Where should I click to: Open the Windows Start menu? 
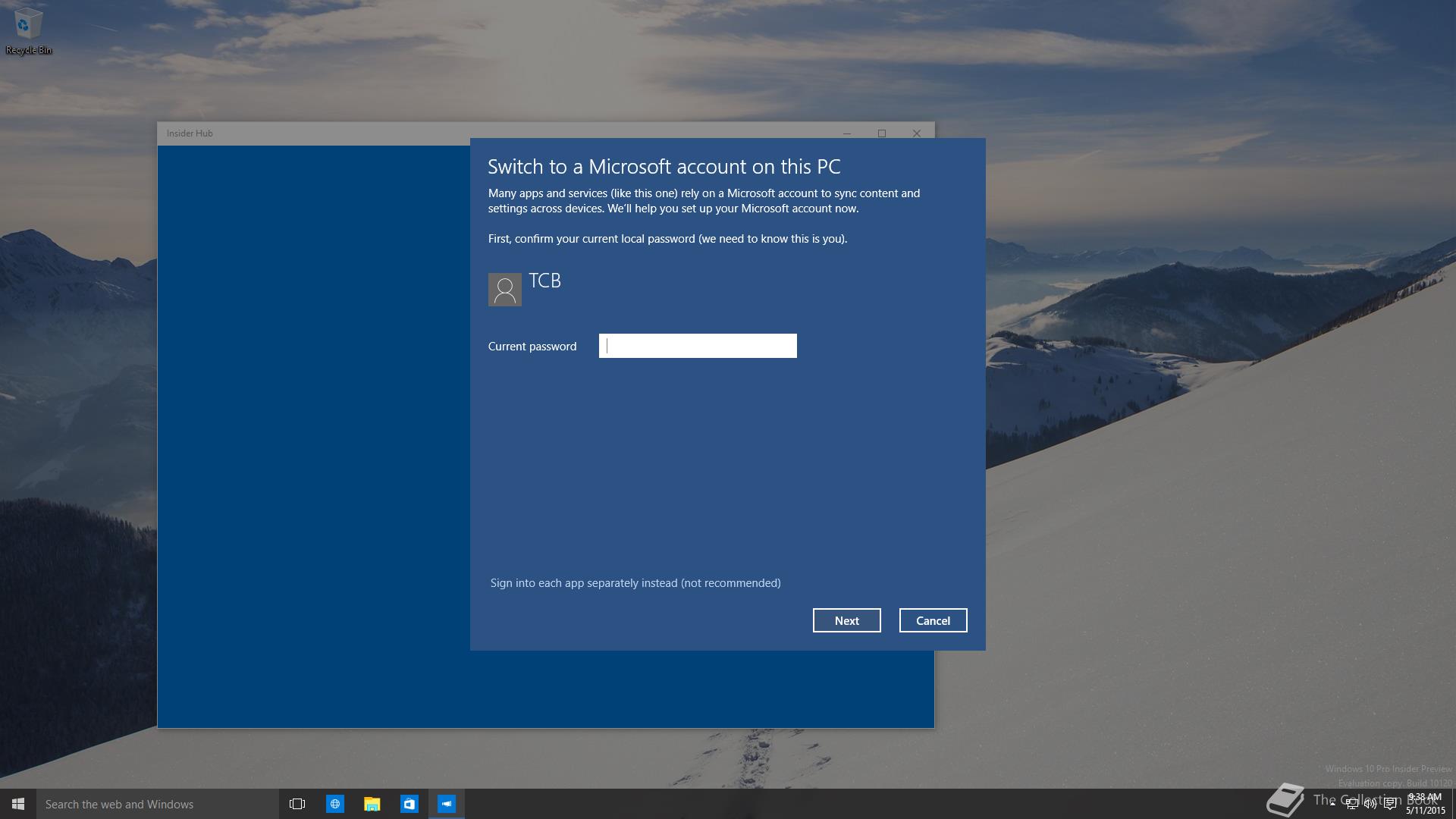(18, 804)
